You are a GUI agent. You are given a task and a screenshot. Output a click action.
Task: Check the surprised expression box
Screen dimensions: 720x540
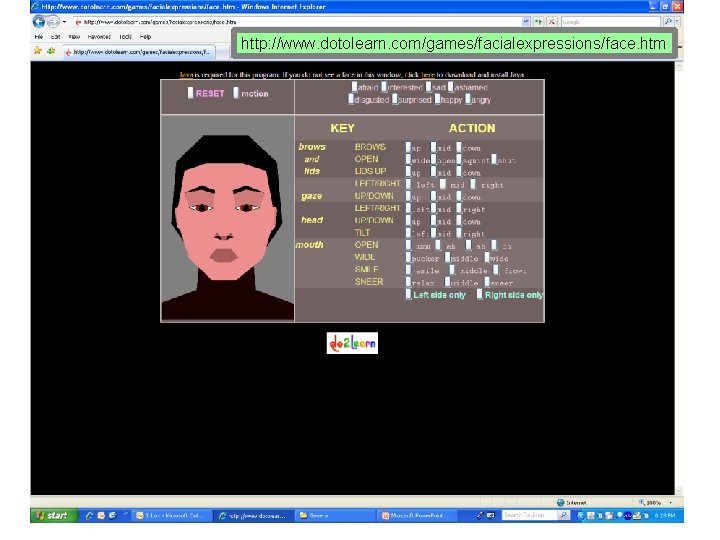394,99
